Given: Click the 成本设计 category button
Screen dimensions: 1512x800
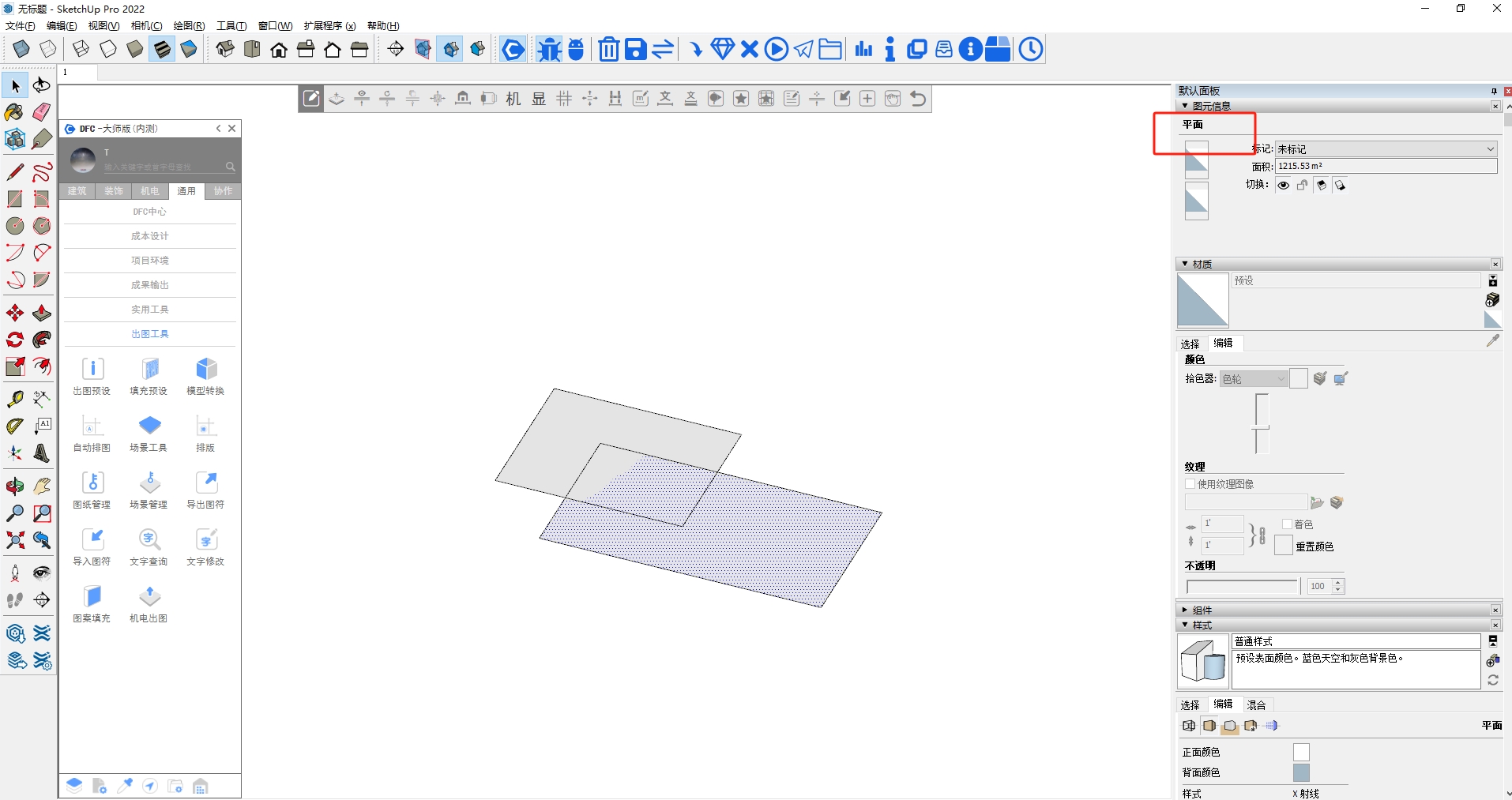Looking at the screenshot, I should (x=150, y=236).
